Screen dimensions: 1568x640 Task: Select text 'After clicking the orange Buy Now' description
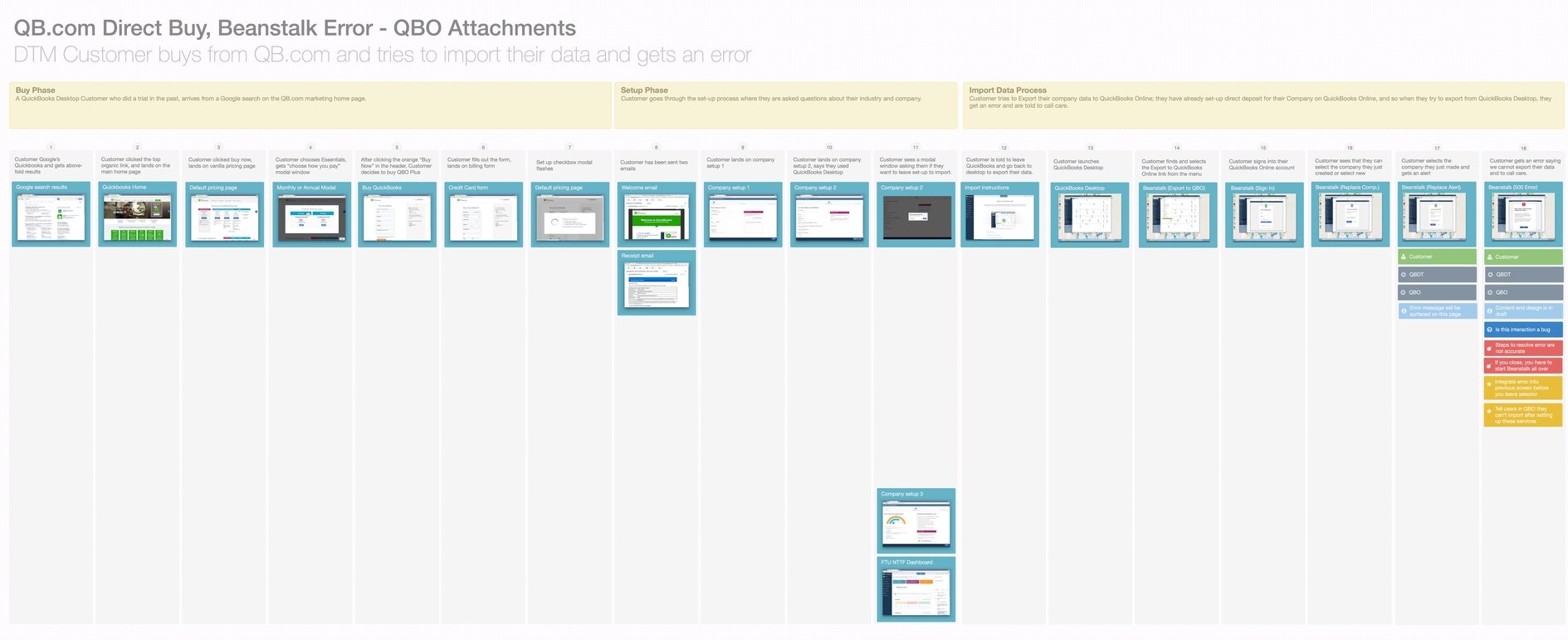(x=397, y=165)
